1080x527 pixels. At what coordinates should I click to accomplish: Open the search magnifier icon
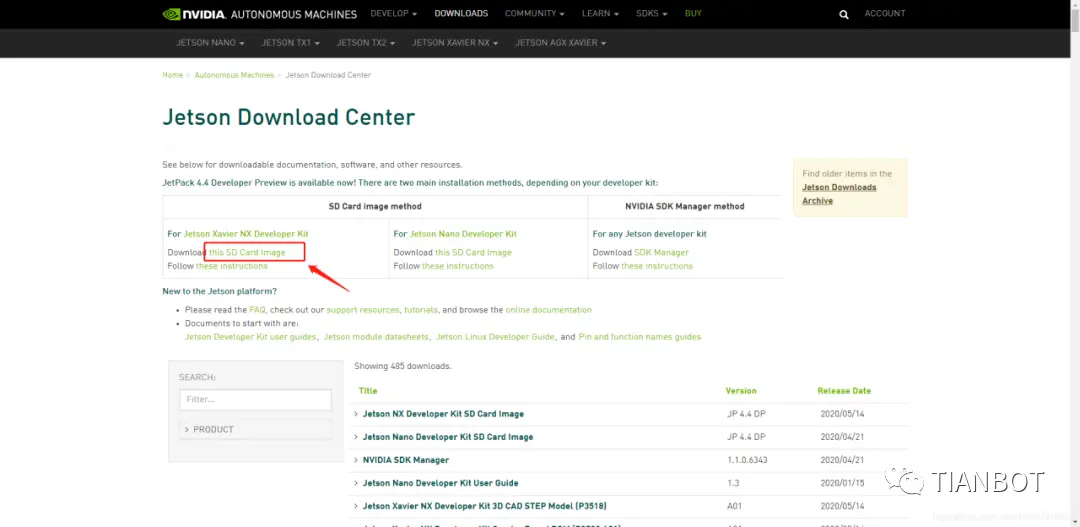pyautogui.click(x=844, y=14)
